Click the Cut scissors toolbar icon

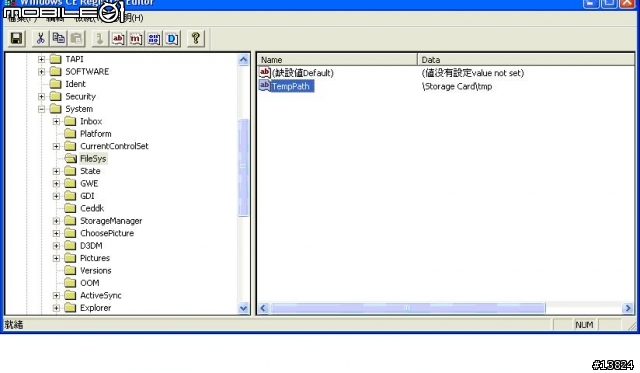click(40, 39)
